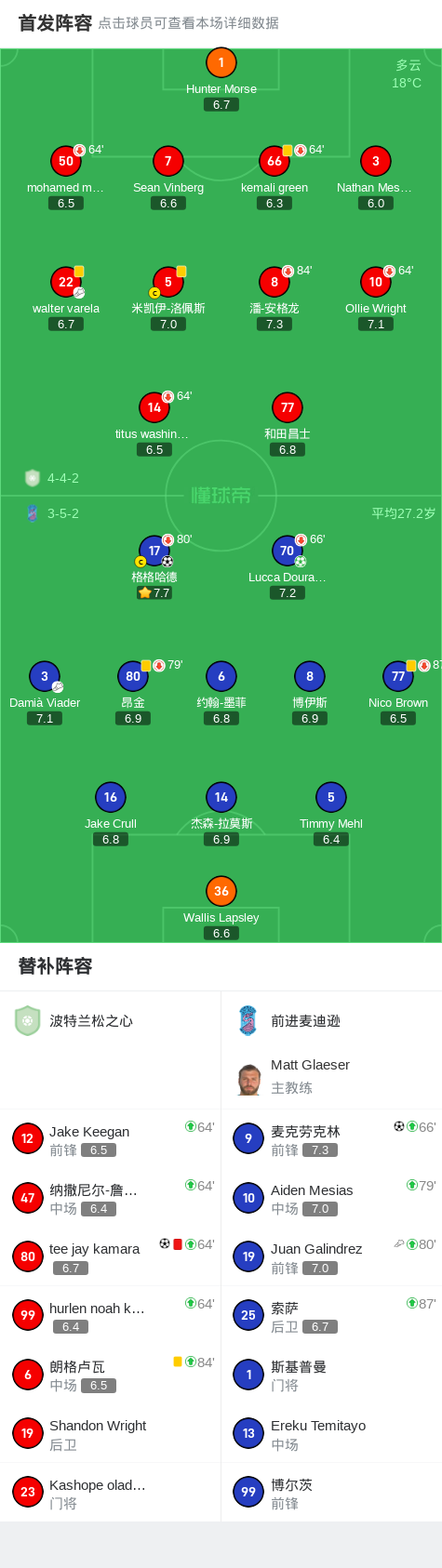The width and height of the screenshot is (442, 1568).
Task: Select 格格哈德 number 17 blue badge
Action: 154,551
